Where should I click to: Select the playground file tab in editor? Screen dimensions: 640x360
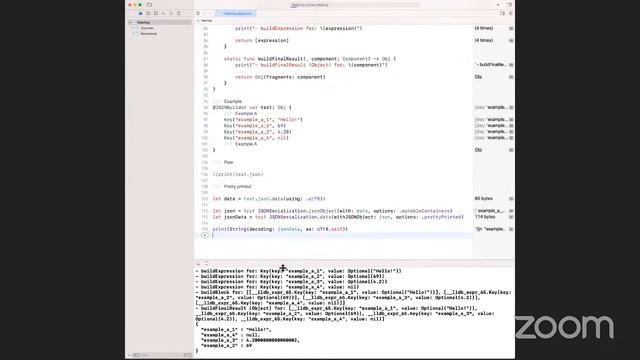(x=236, y=13)
